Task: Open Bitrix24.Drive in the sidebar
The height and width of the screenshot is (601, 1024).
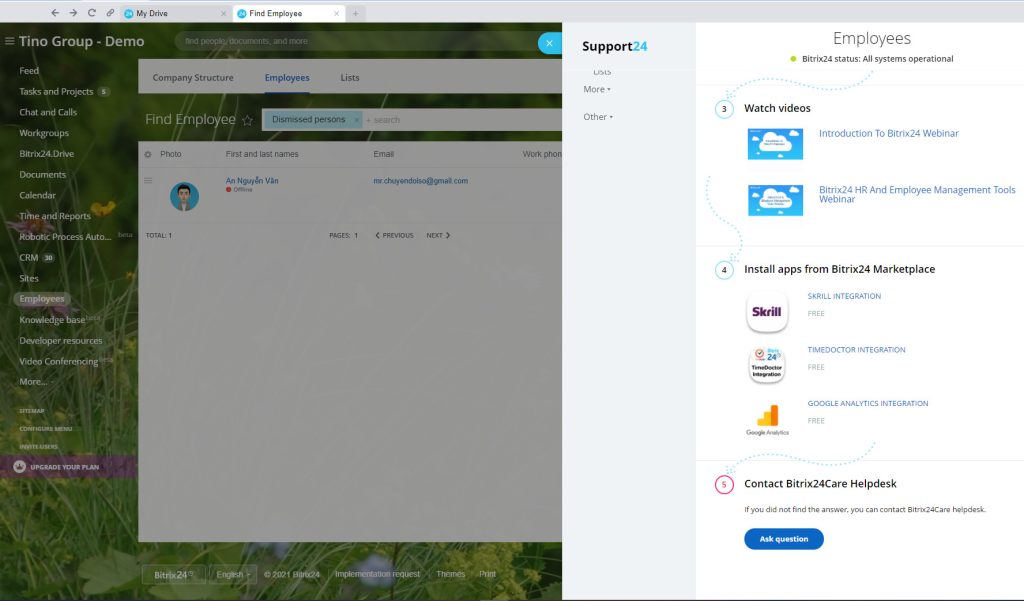Action: click(x=46, y=154)
